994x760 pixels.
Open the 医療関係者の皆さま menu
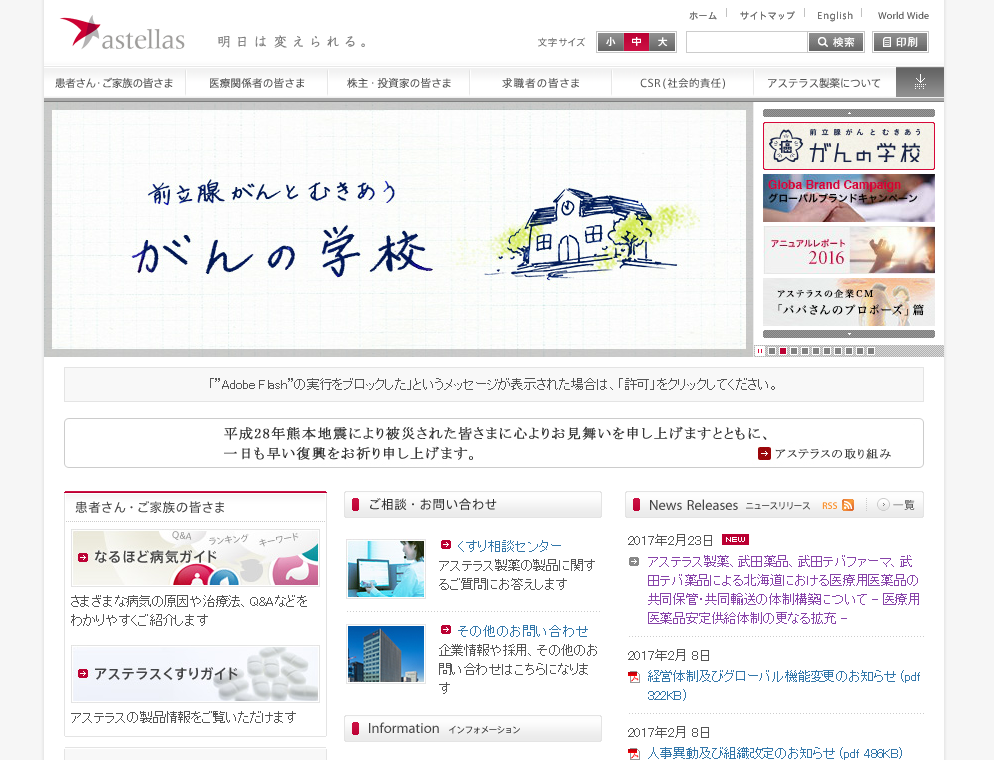tap(257, 83)
